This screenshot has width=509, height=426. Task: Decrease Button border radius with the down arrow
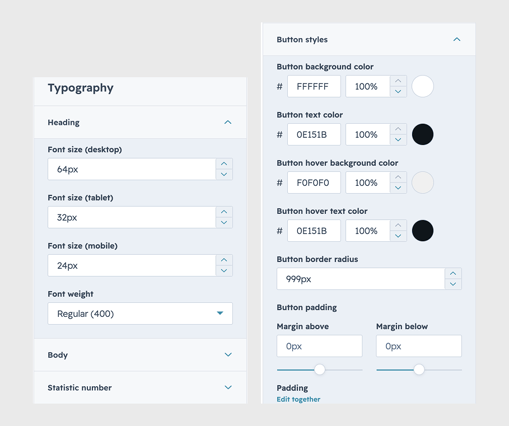453,284
